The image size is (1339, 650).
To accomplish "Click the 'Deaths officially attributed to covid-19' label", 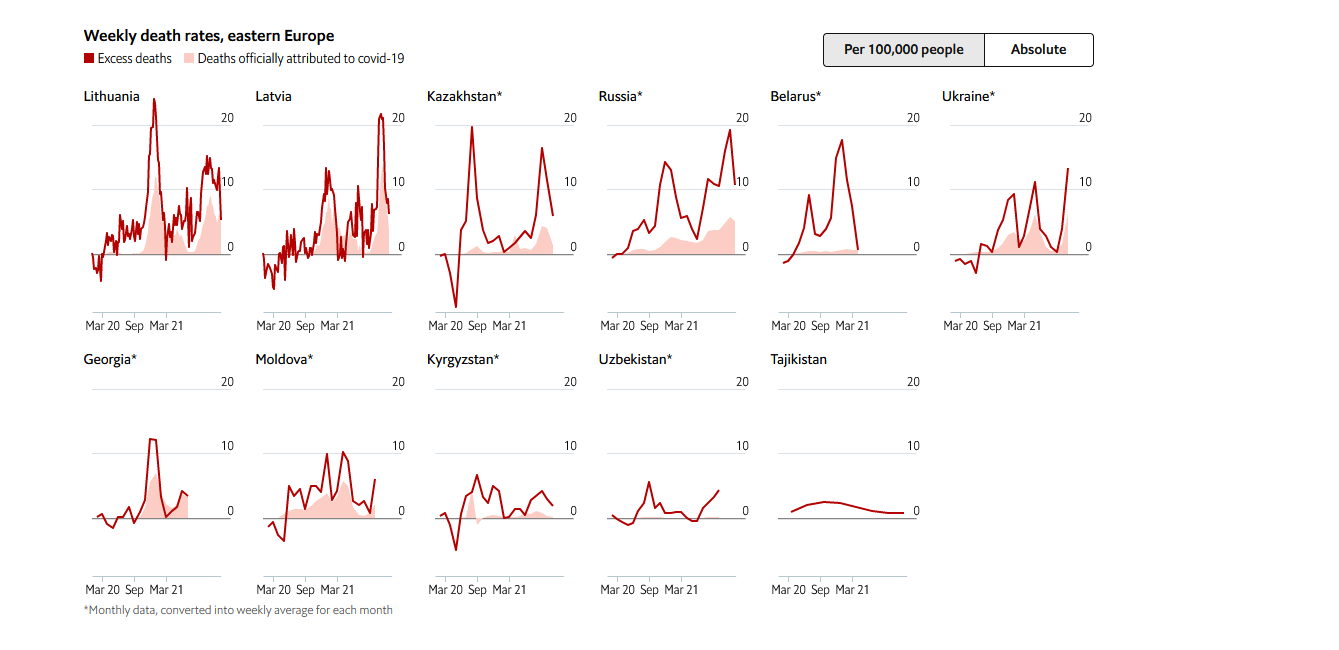I will point(300,59).
